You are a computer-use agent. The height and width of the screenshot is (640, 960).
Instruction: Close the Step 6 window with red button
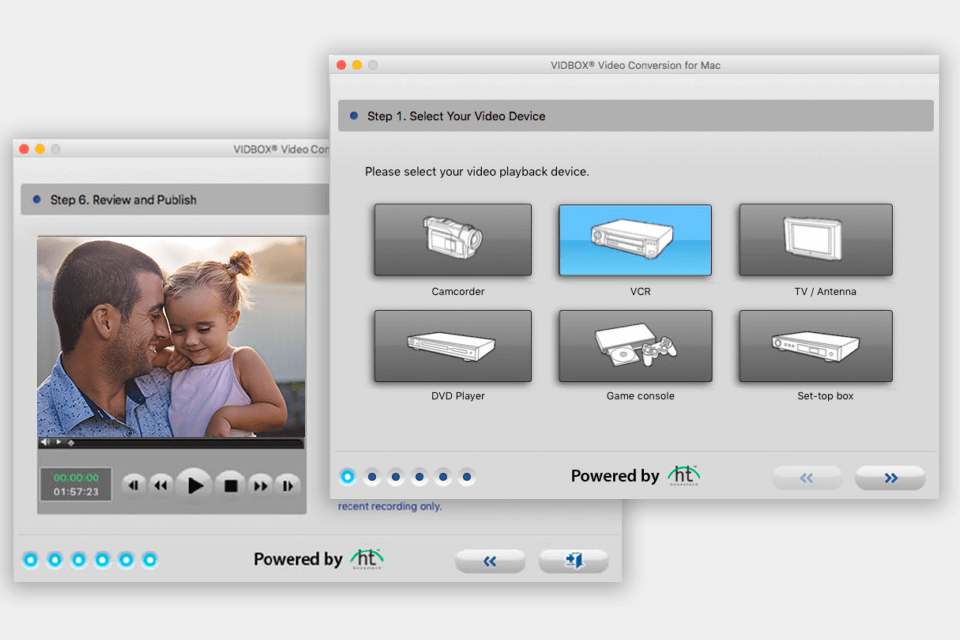tap(24, 149)
